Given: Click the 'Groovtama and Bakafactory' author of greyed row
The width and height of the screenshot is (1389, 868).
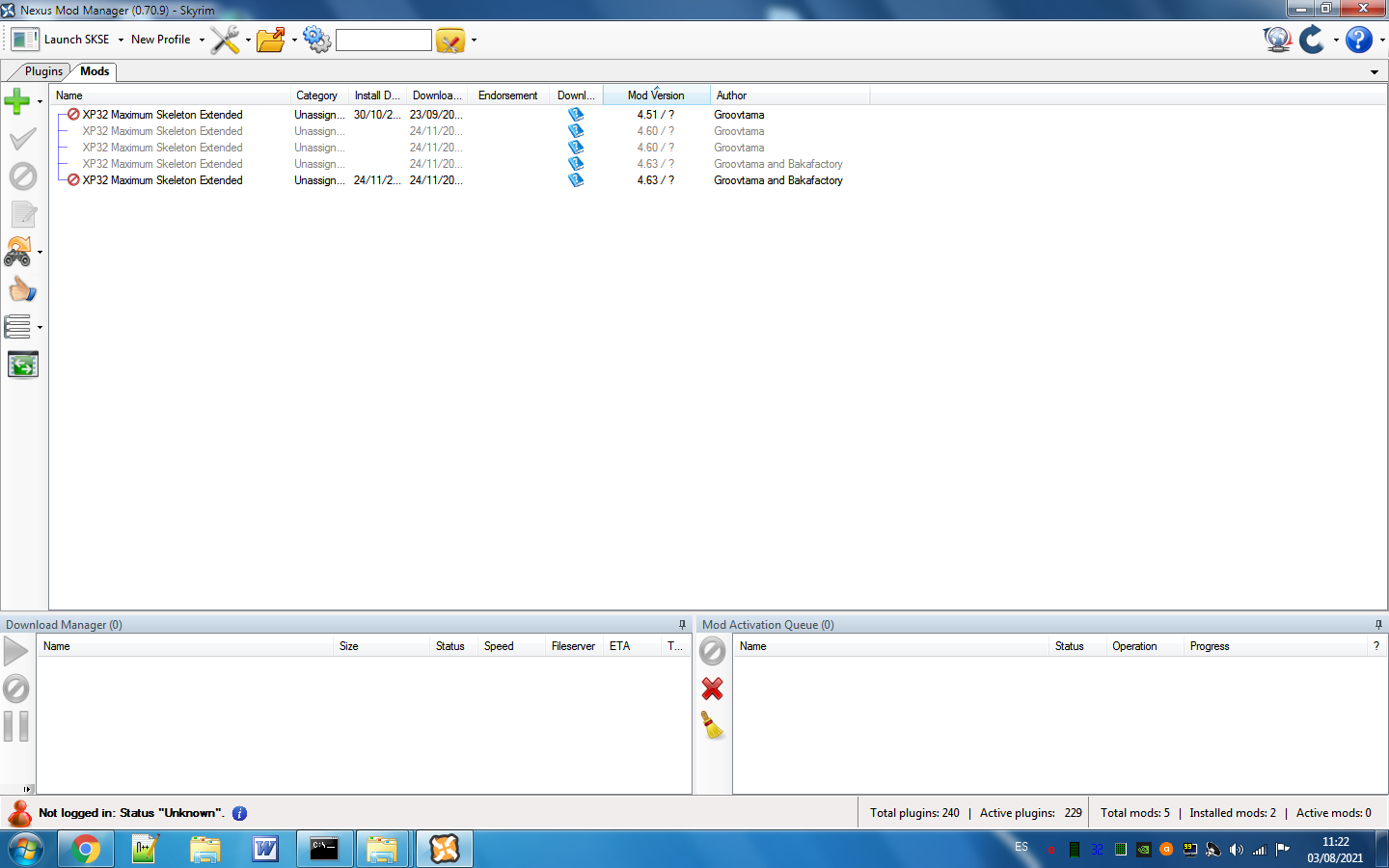Looking at the screenshot, I should click(x=777, y=164).
